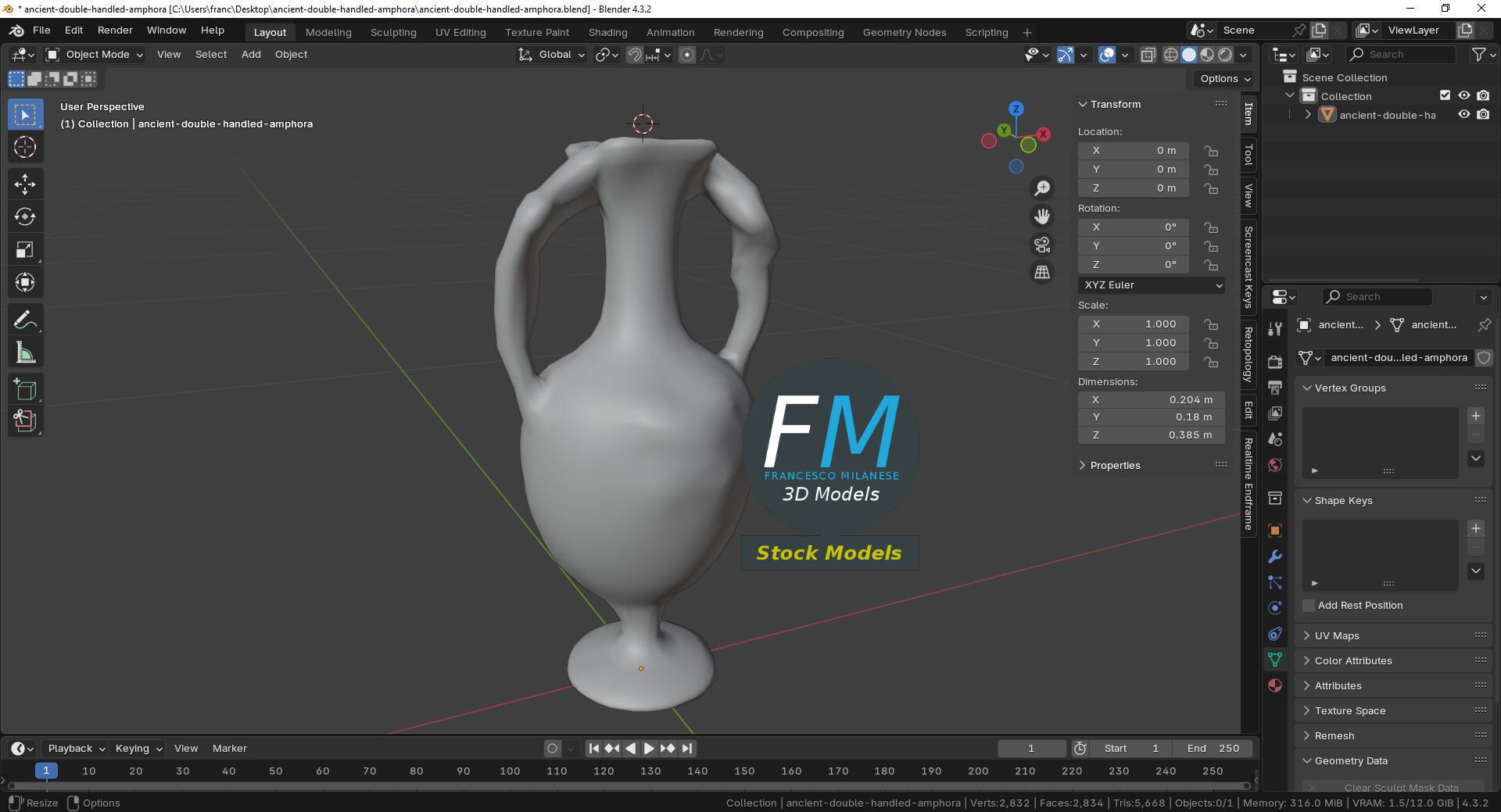1501x812 pixels.
Task: Activate the Select Box tool
Action: [25, 115]
